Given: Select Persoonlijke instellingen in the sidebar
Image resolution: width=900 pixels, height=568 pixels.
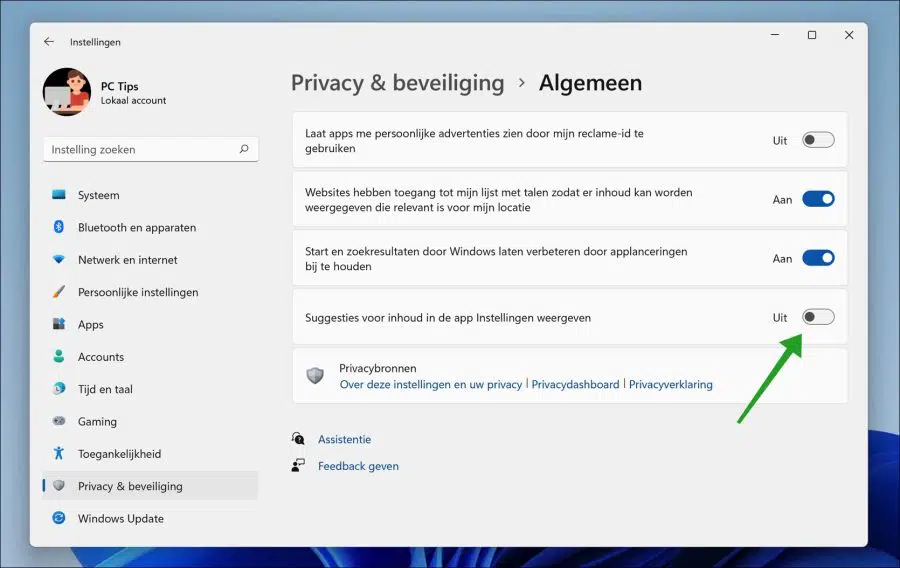Looking at the screenshot, I should click(138, 292).
